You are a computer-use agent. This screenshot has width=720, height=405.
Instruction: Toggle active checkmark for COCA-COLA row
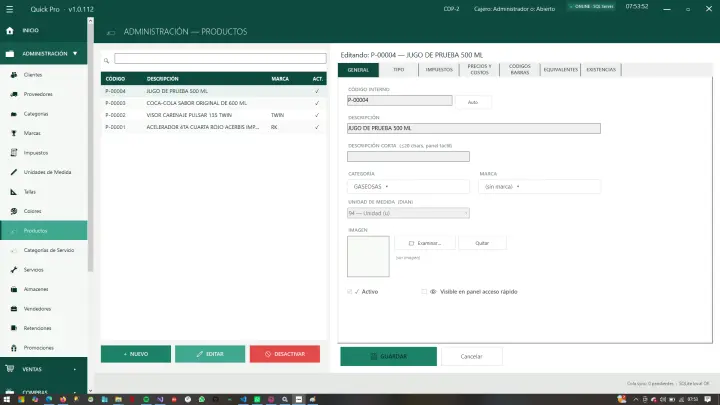tap(317, 103)
